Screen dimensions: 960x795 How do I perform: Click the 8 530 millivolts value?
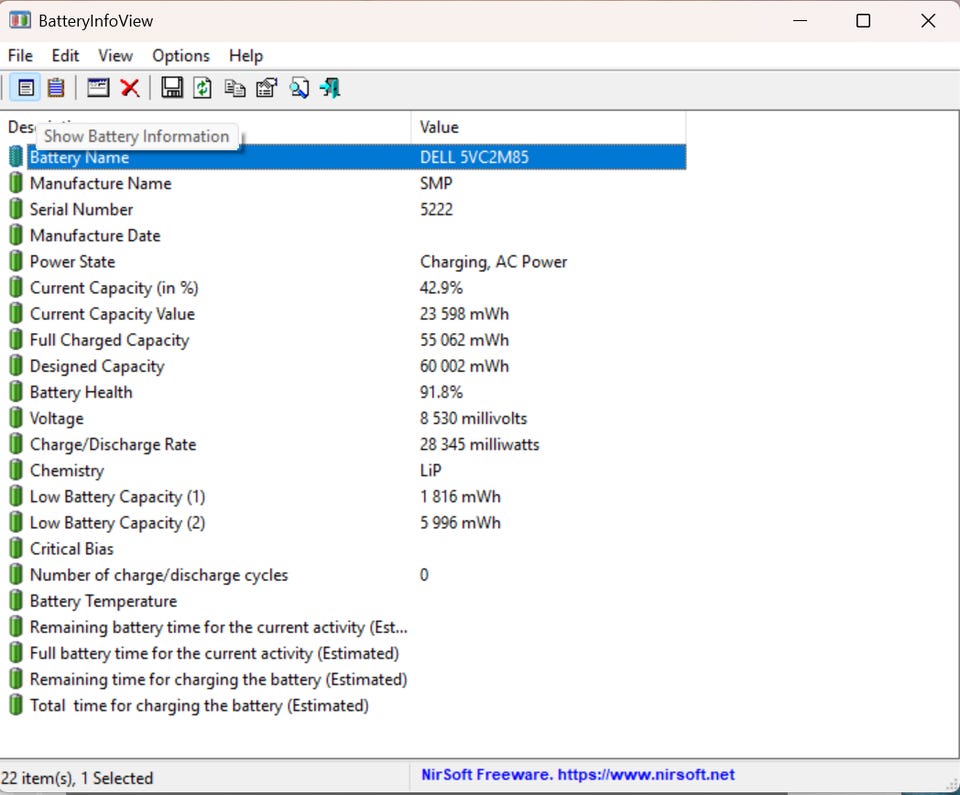473,418
